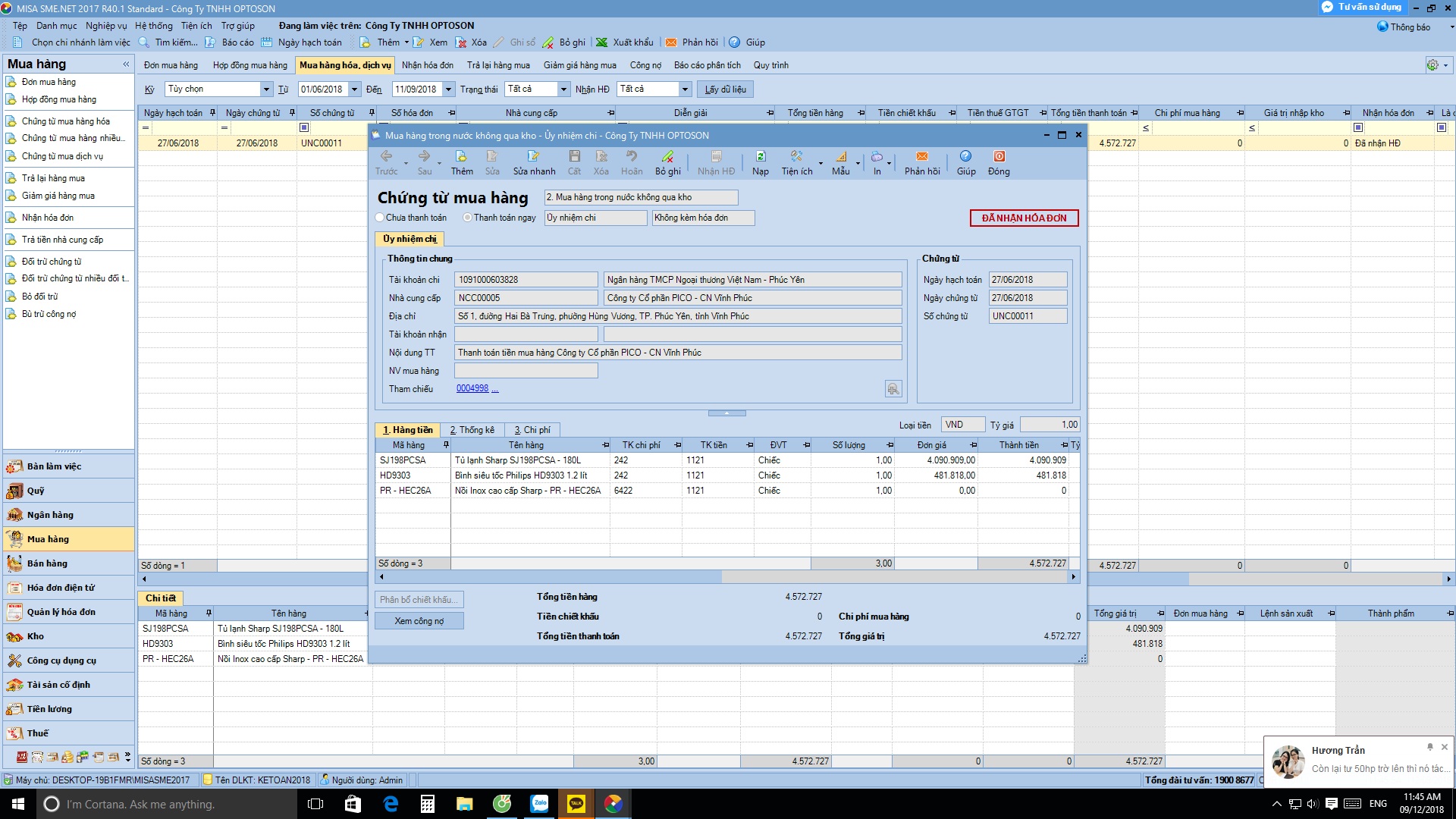This screenshot has width=1456, height=819.
Task: Toggle the Nhận hóa đơn filter checkbox
Action: tap(1358, 127)
